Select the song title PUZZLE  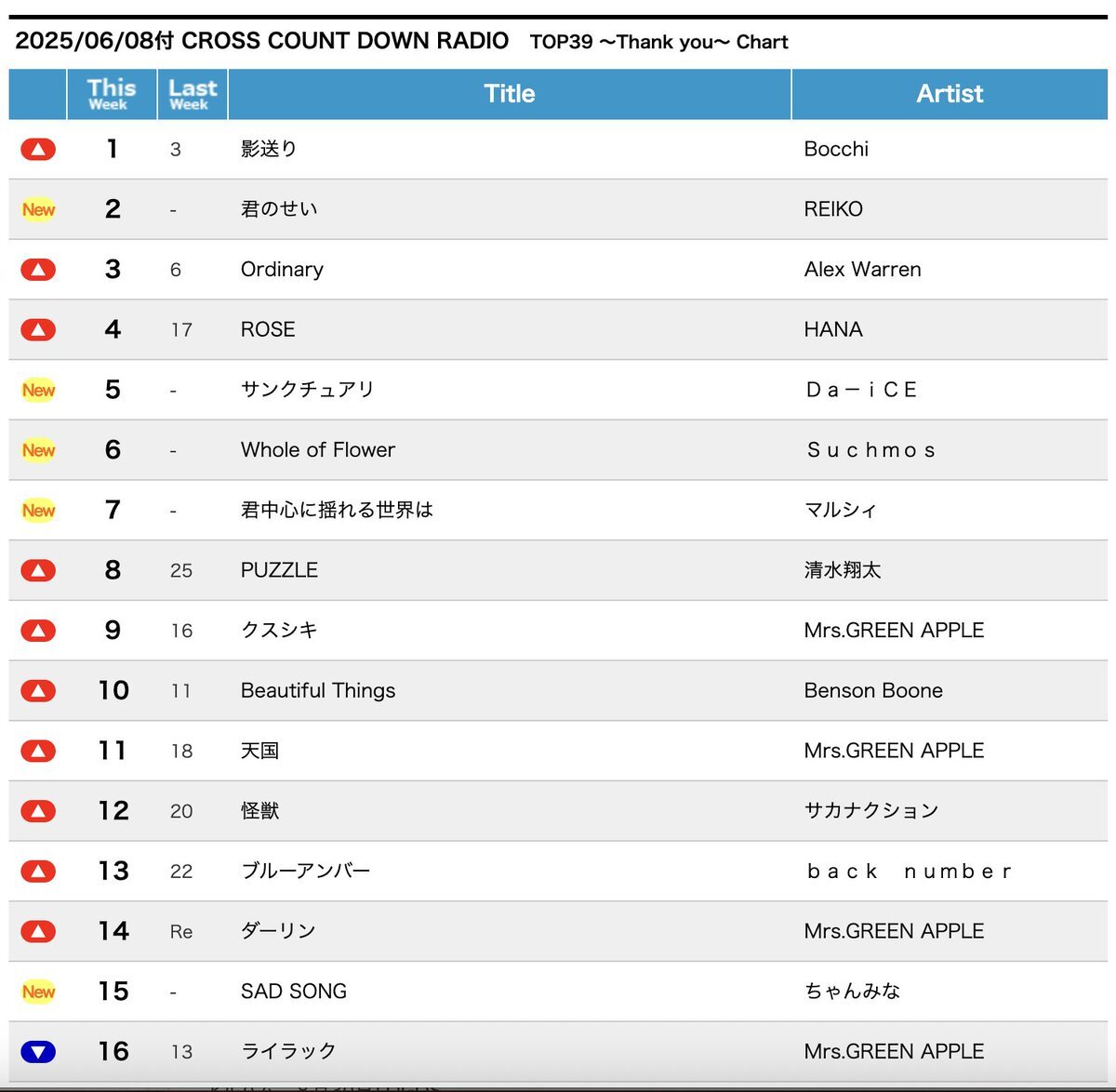pyautogui.click(x=279, y=570)
